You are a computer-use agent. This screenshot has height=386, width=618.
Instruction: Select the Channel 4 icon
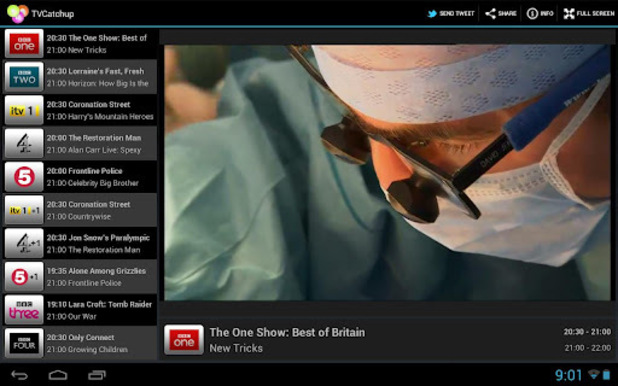click(x=24, y=143)
